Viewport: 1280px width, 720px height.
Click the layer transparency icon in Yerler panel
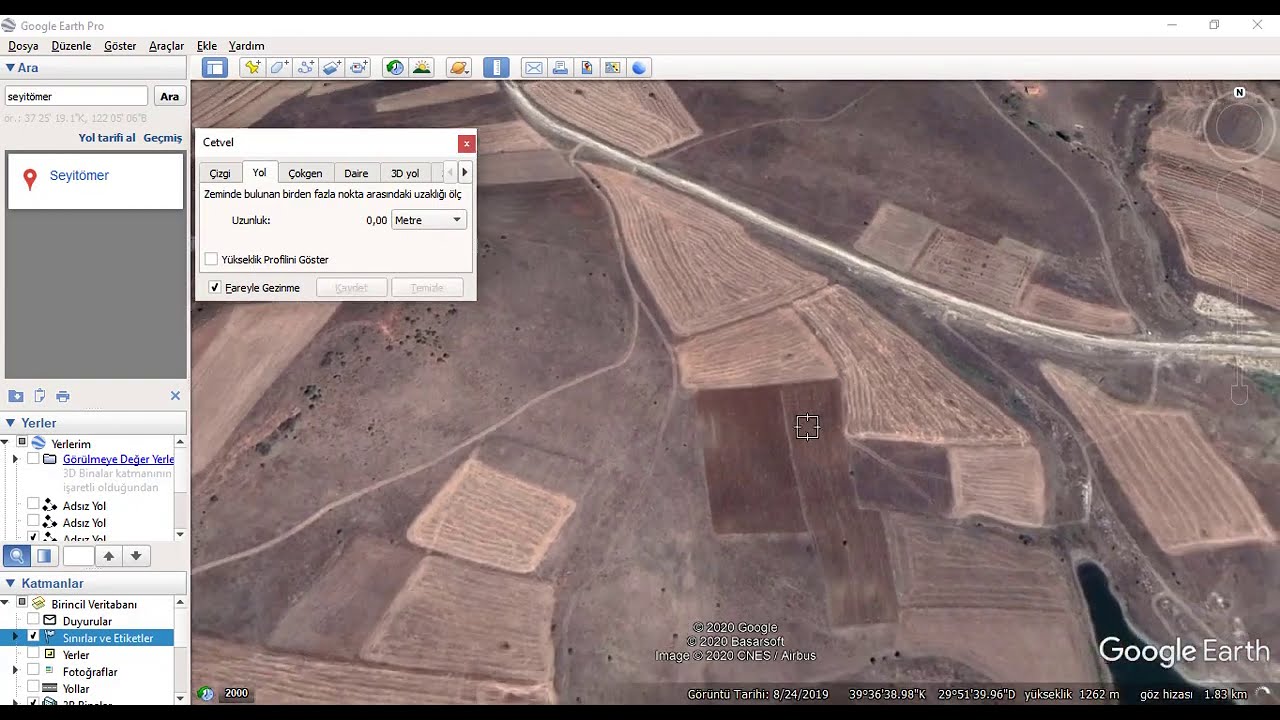click(44, 556)
